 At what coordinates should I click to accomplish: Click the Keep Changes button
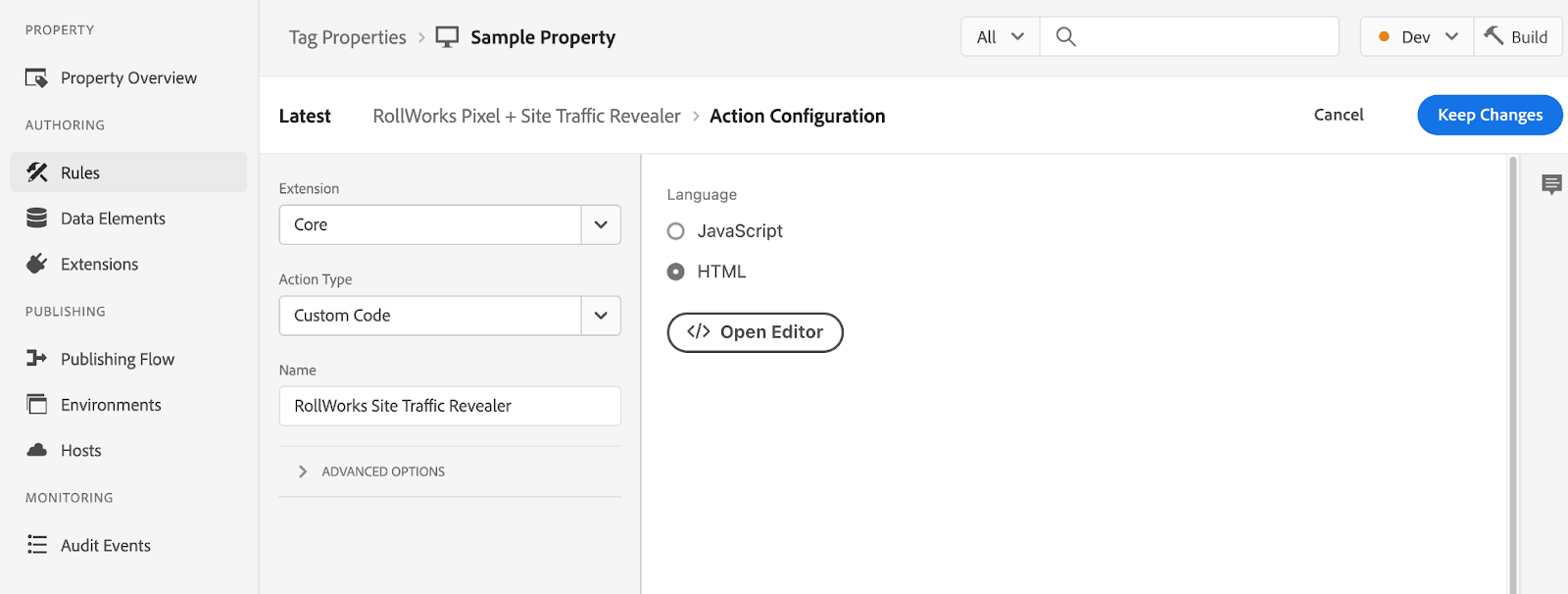[x=1489, y=115]
